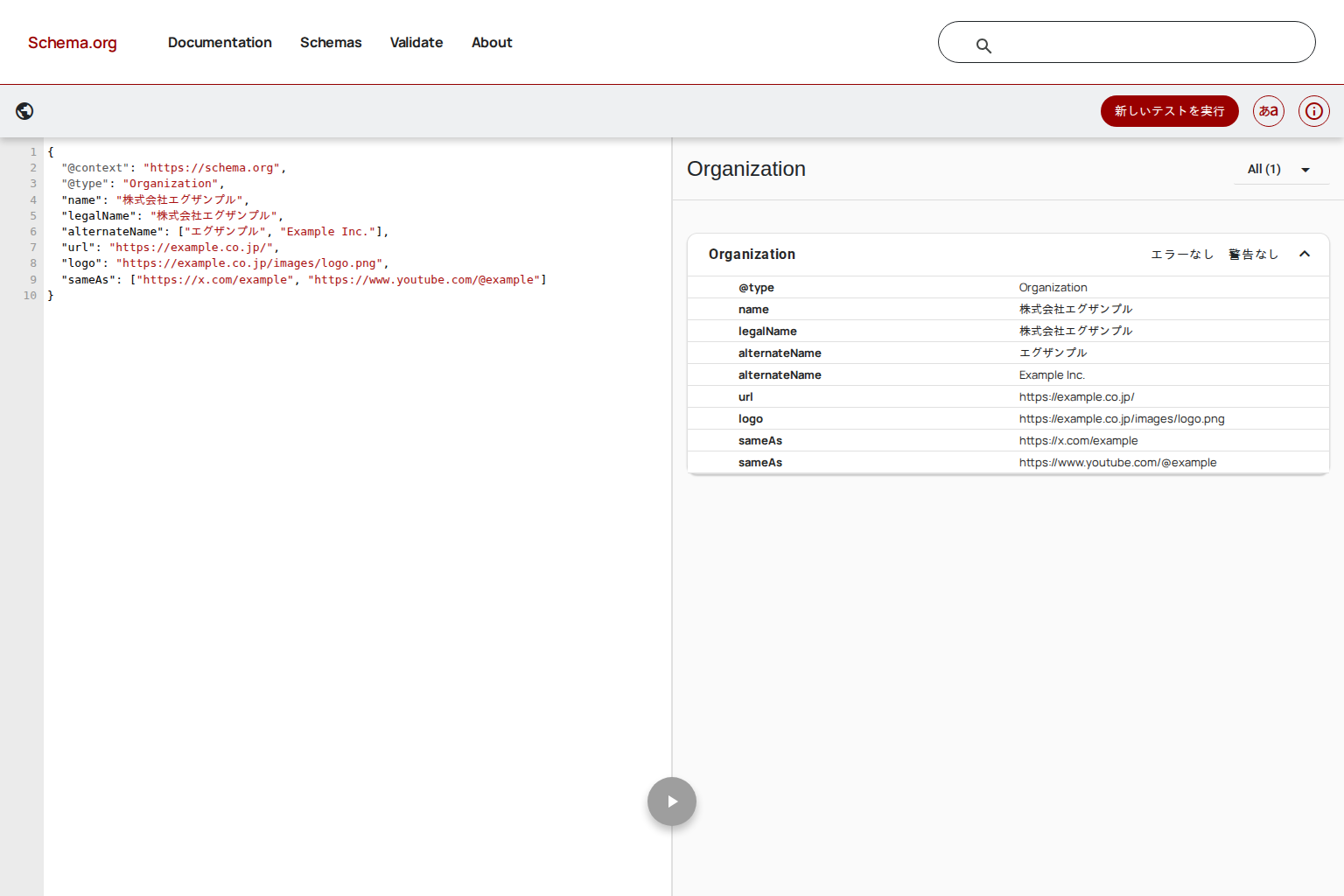Click the sameAs https://x.com/example value

1078,440
